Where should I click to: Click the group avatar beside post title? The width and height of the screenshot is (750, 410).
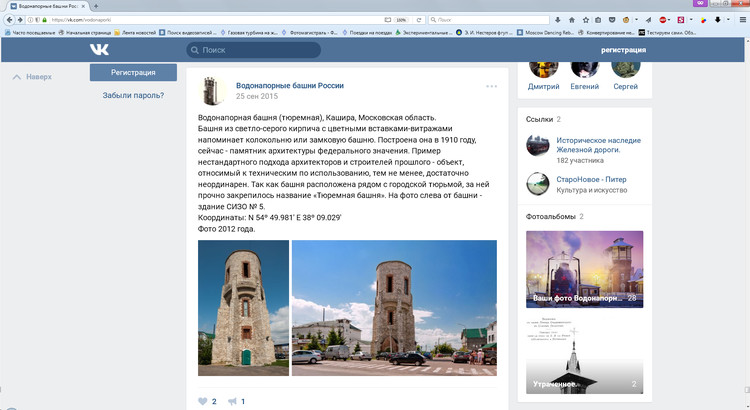pos(212,90)
